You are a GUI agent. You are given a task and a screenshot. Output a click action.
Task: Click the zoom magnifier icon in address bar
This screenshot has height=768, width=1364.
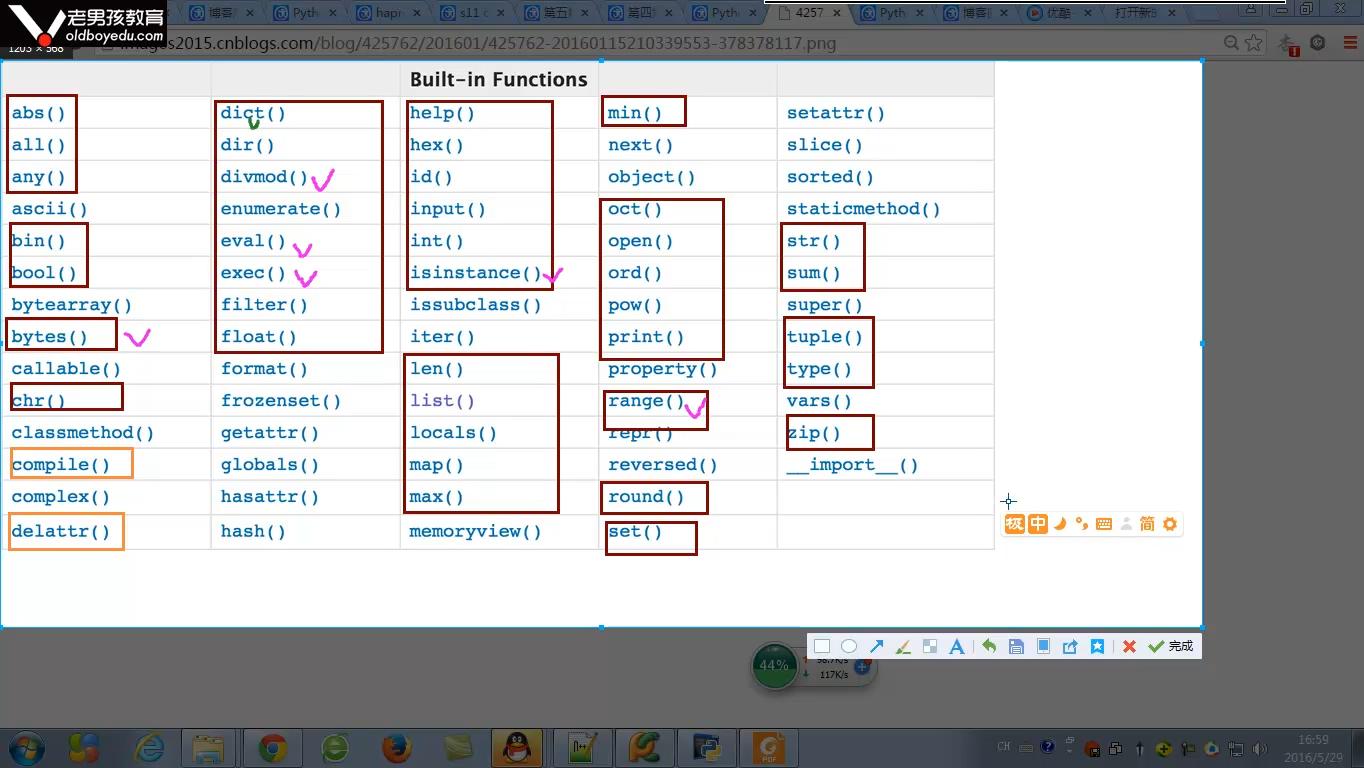(x=1231, y=43)
